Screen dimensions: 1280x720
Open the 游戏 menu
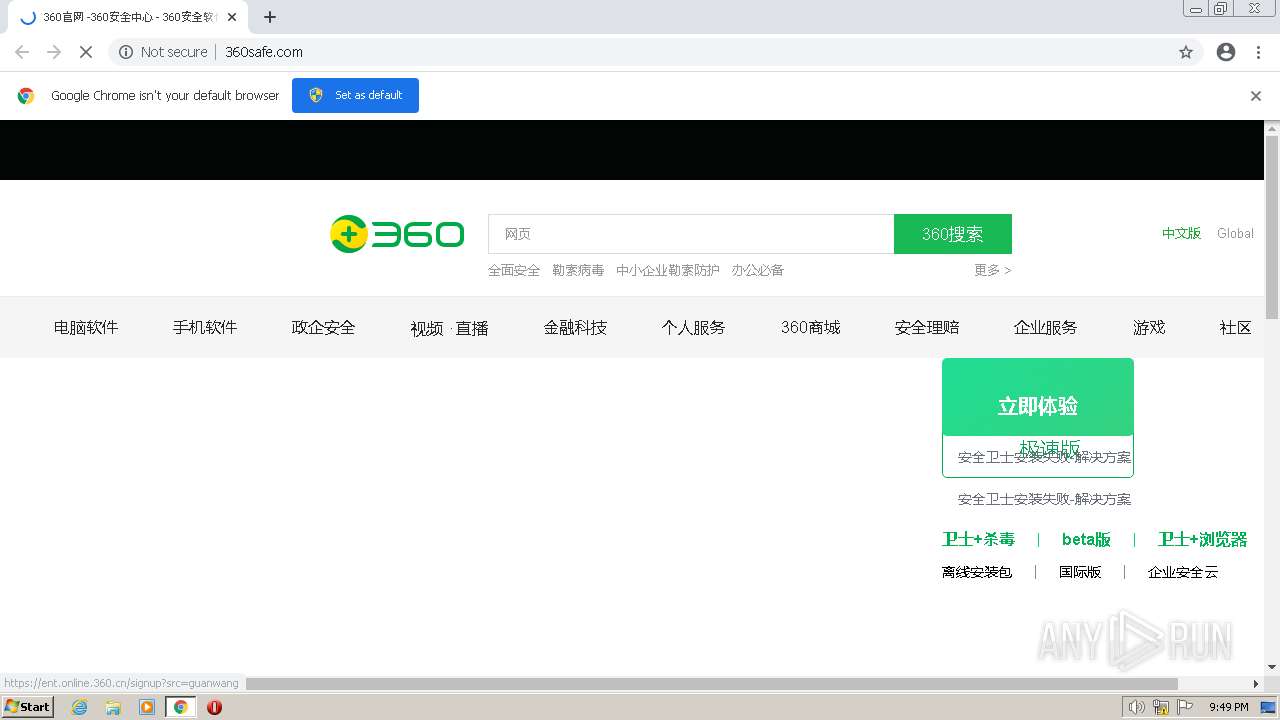[x=1149, y=327]
